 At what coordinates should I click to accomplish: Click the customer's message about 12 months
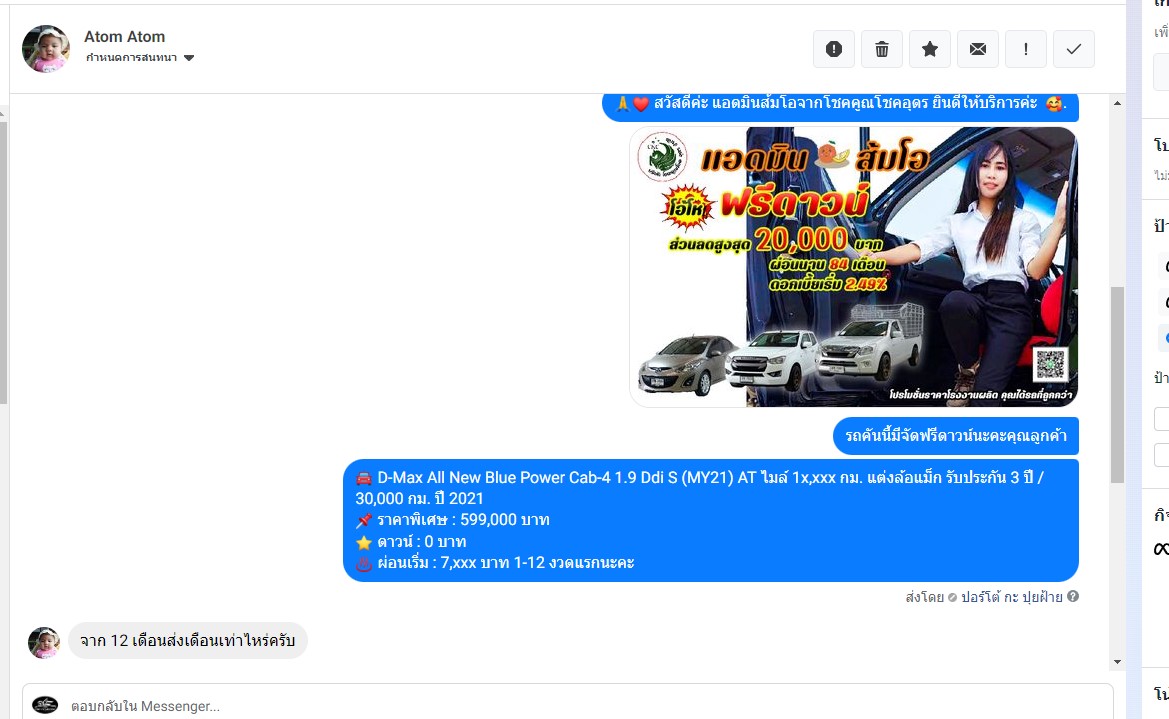188,641
